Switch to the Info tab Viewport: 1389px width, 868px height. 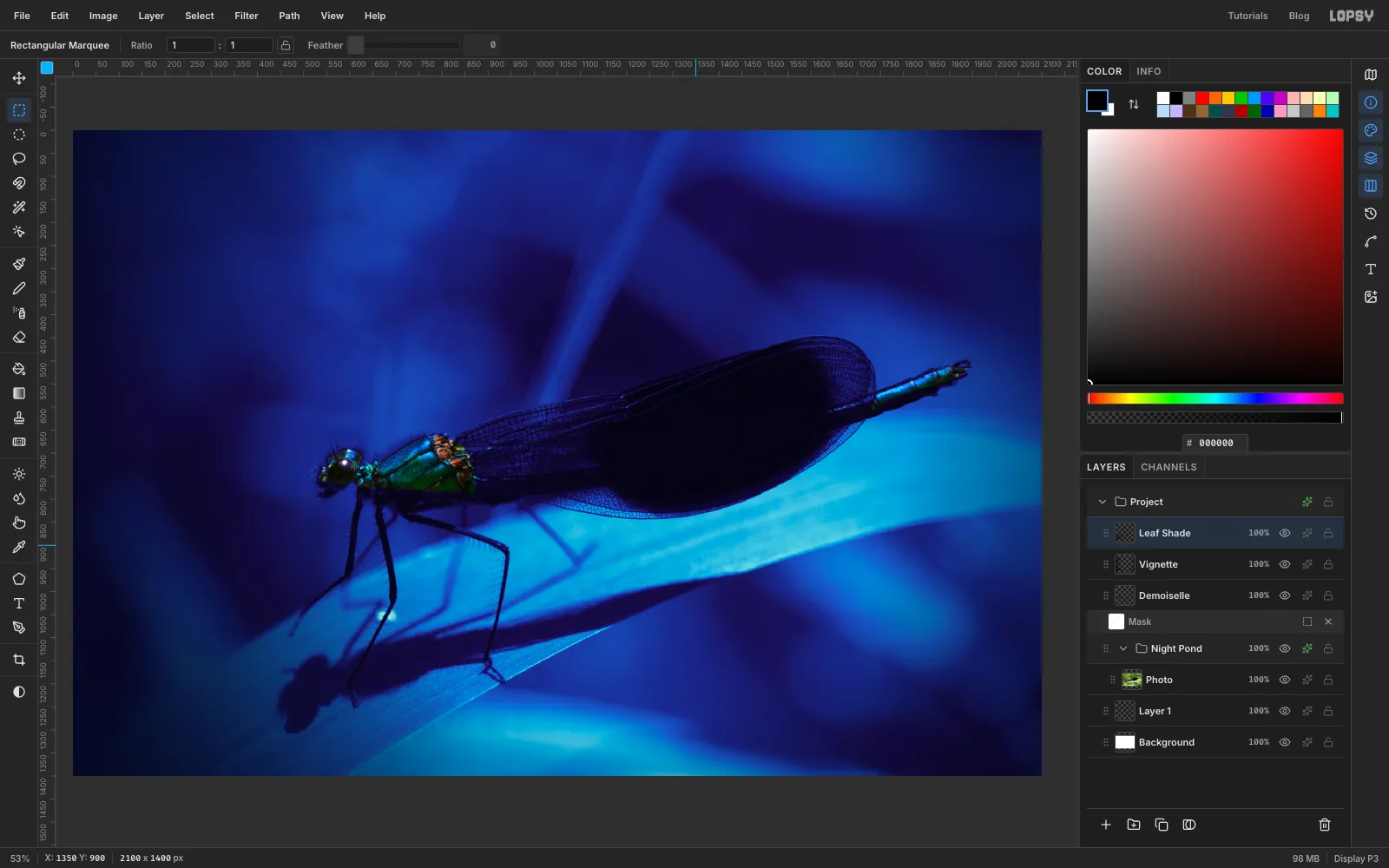tap(1149, 71)
